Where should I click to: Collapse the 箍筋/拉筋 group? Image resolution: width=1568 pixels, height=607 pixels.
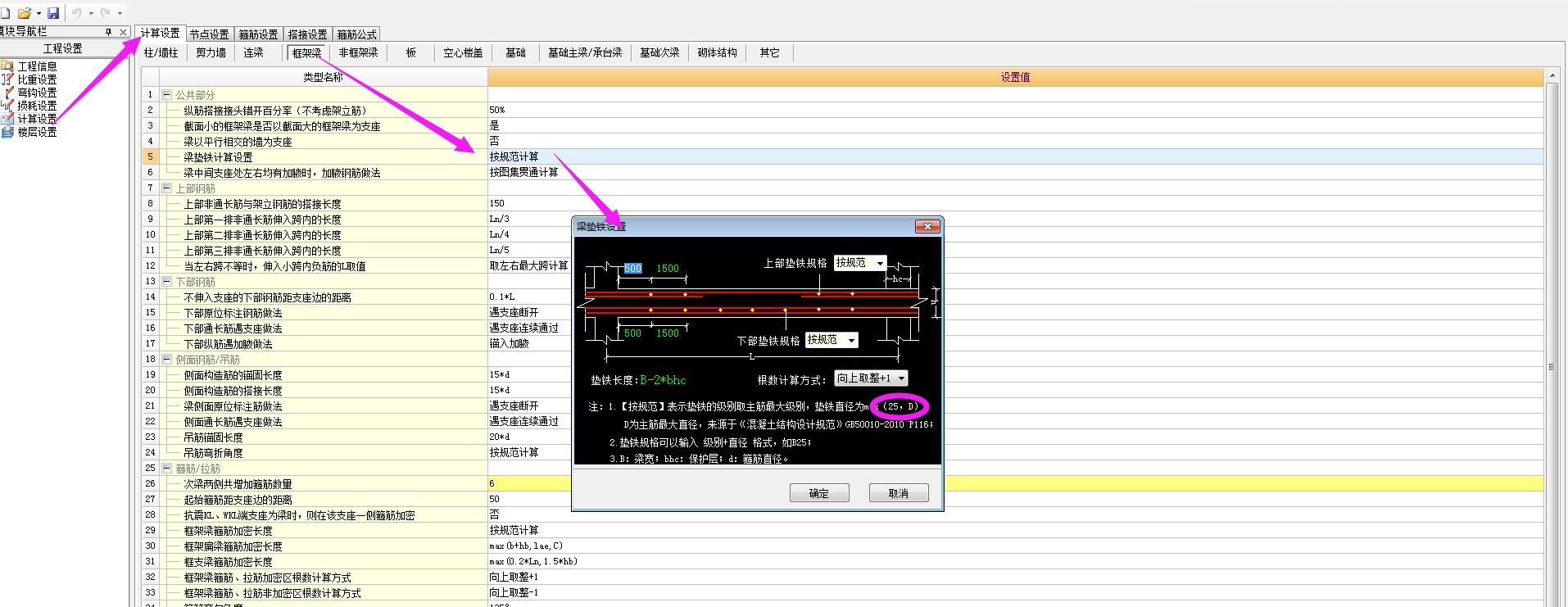167,469
